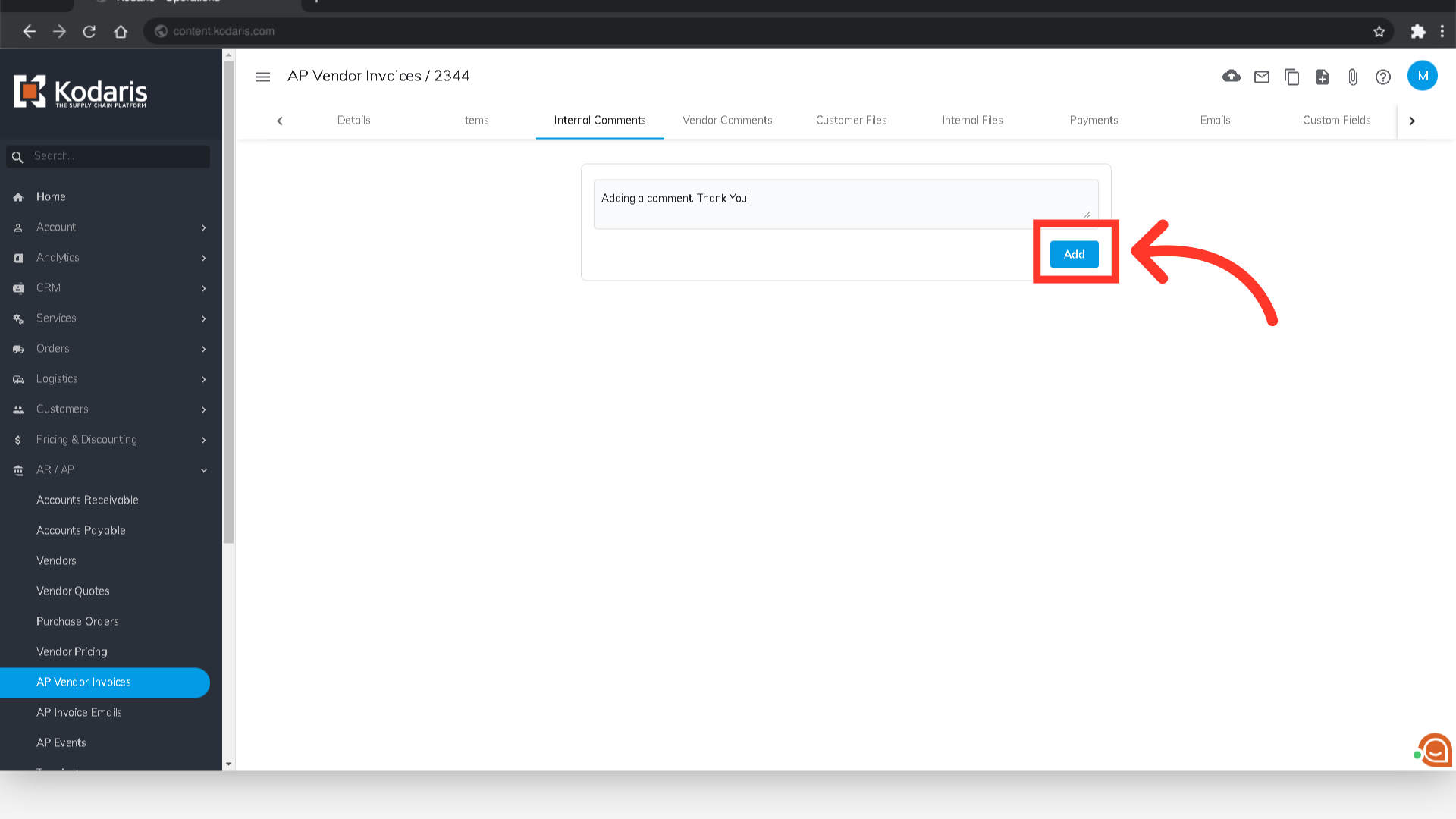Click the cloud upload icon

[x=1232, y=76]
